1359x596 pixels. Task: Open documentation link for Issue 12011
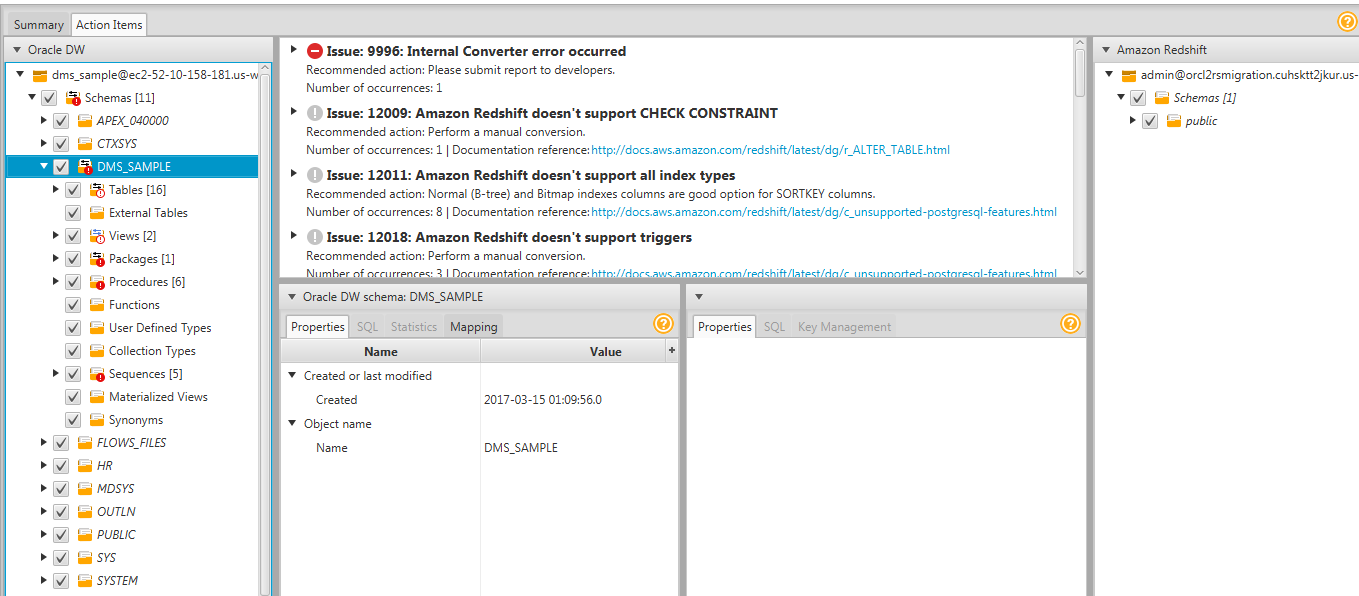tap(824, 212)
